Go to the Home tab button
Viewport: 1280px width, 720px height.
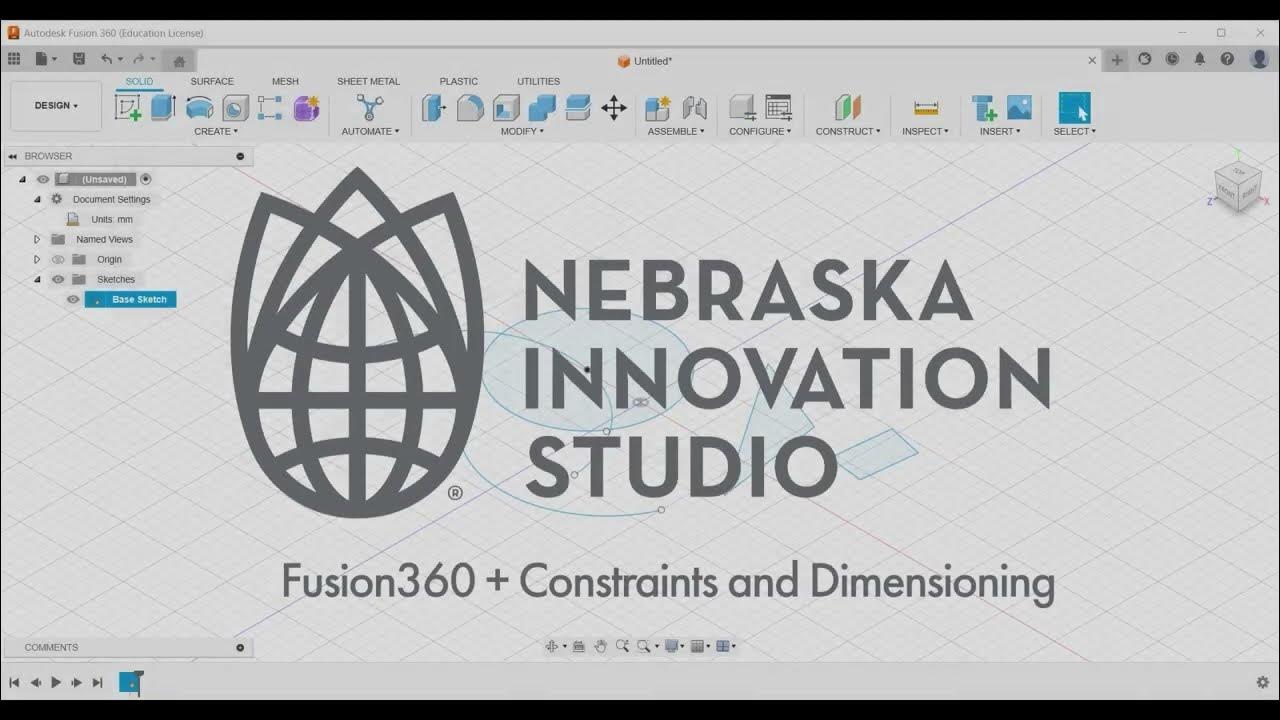point(179,61)
